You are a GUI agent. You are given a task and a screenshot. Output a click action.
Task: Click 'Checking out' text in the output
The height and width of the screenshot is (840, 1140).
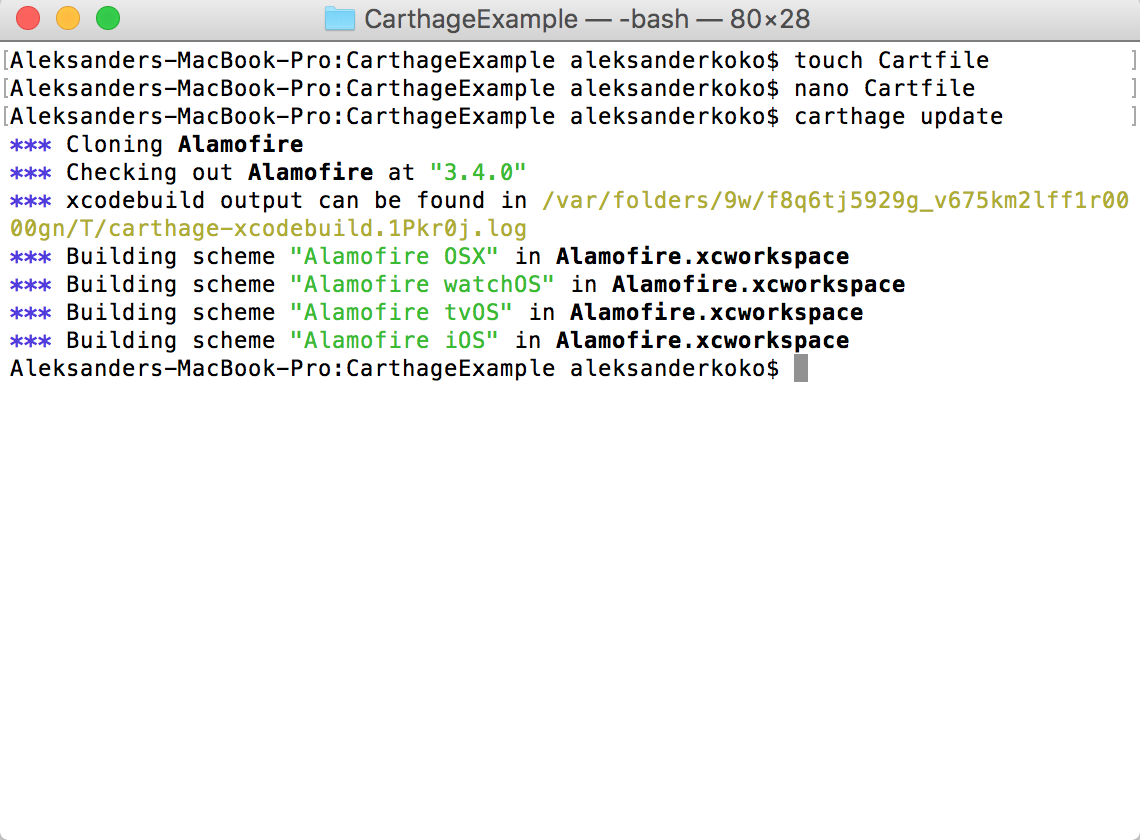150,172
